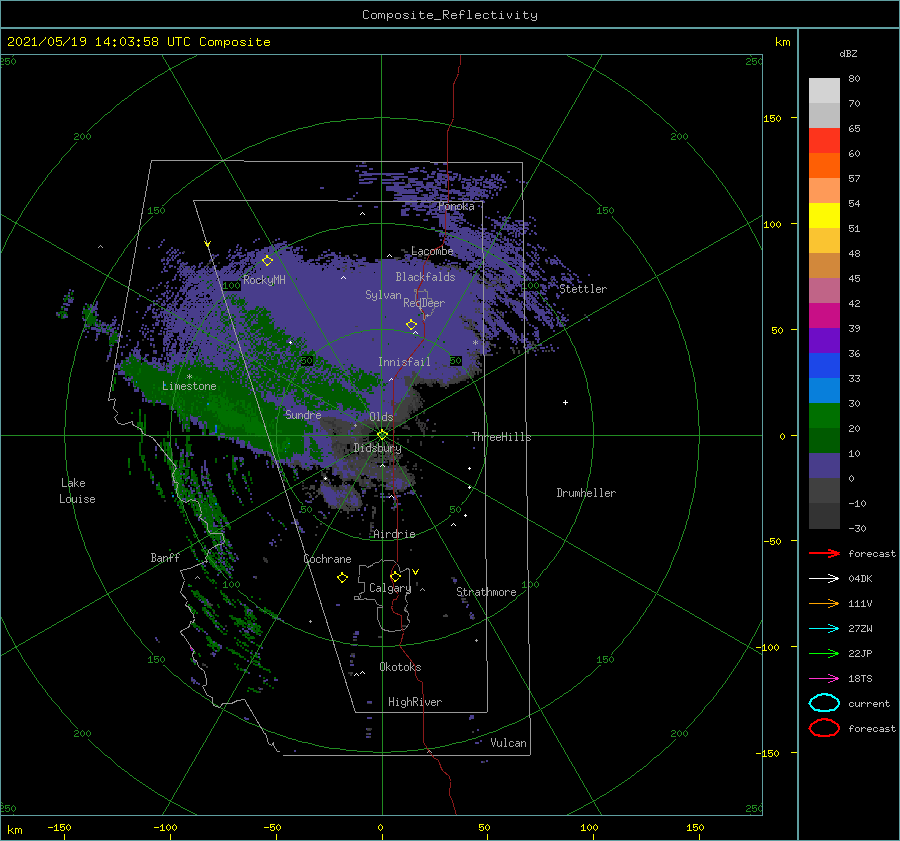Click the Vulcan label

pyautogui.click(x=508, y=743)
